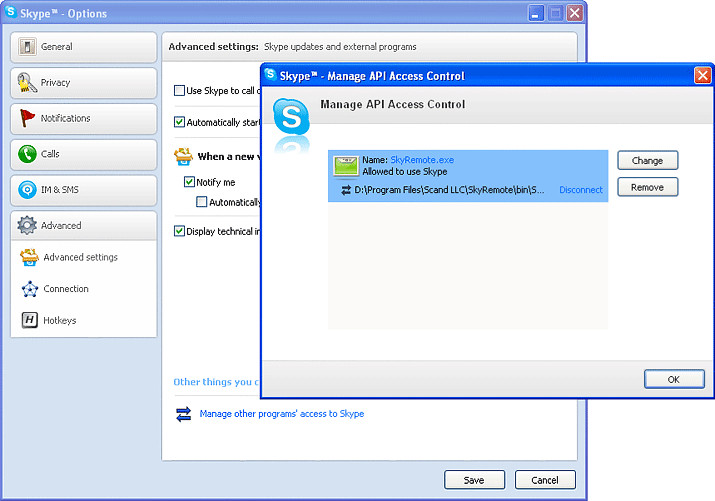Open the General options section

point(83,47)
